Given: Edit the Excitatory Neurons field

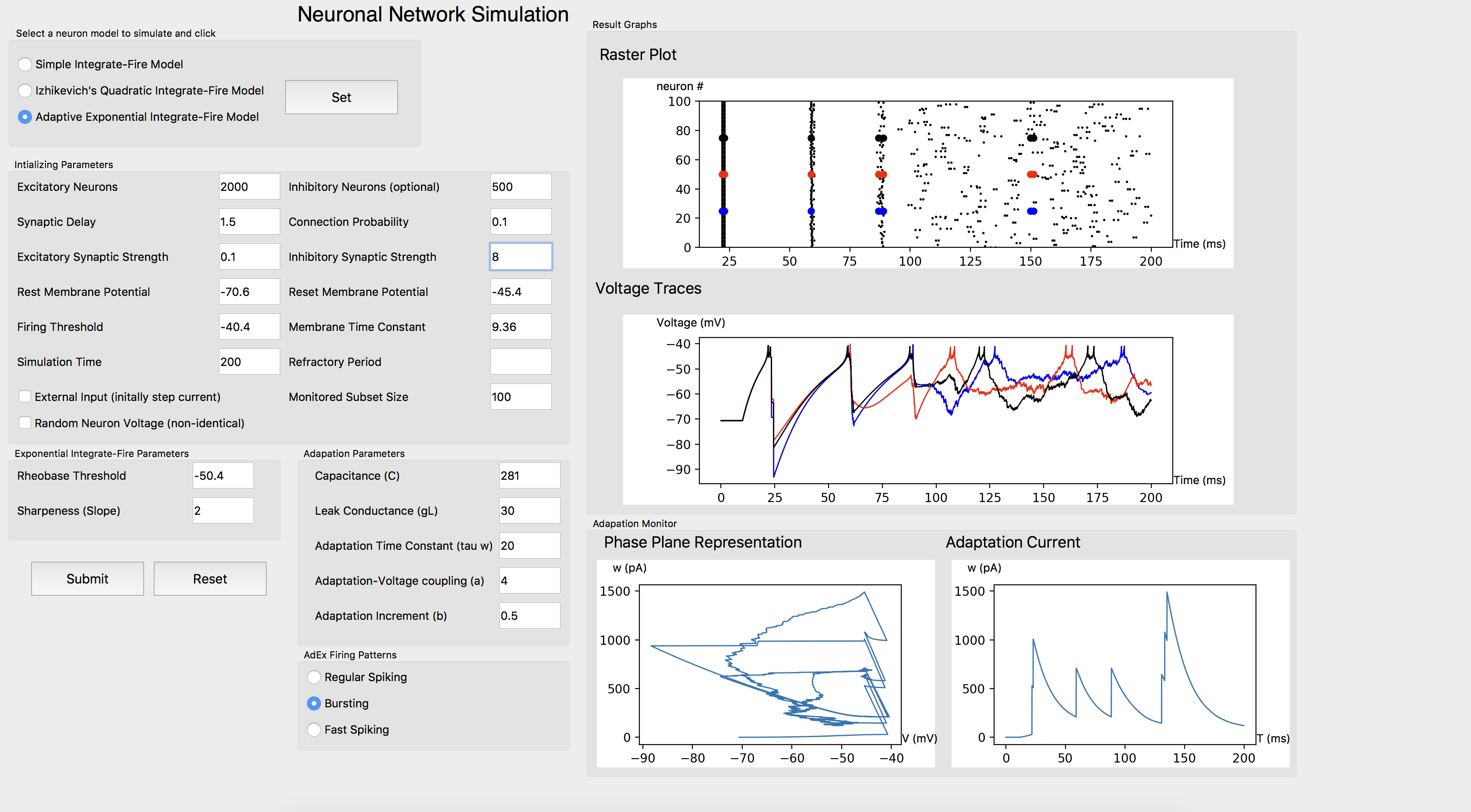Looking at the screenshot, I should pyautogui.click(x=249, y=186).
